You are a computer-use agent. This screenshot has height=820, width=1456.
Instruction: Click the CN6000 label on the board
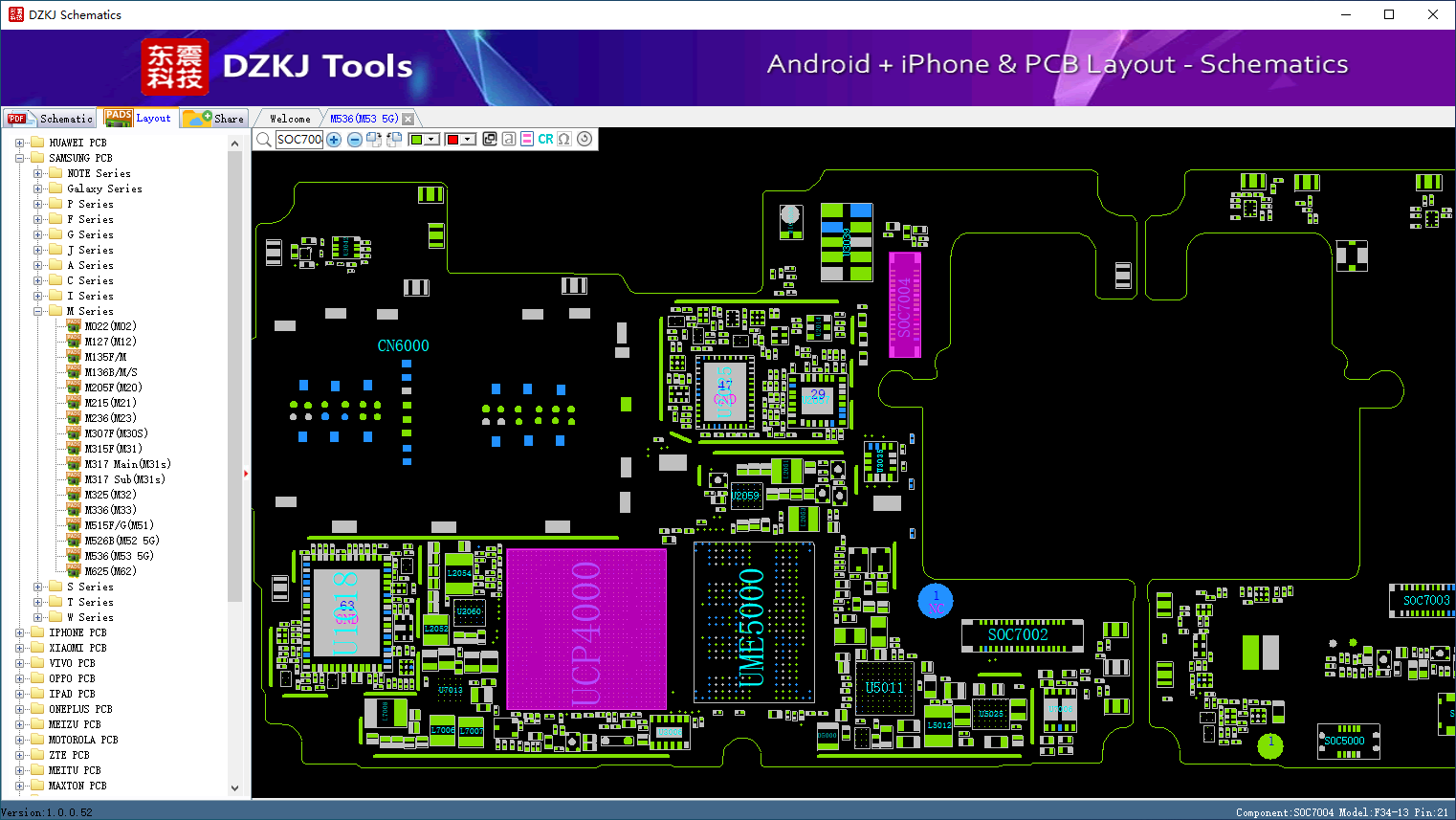404,345
